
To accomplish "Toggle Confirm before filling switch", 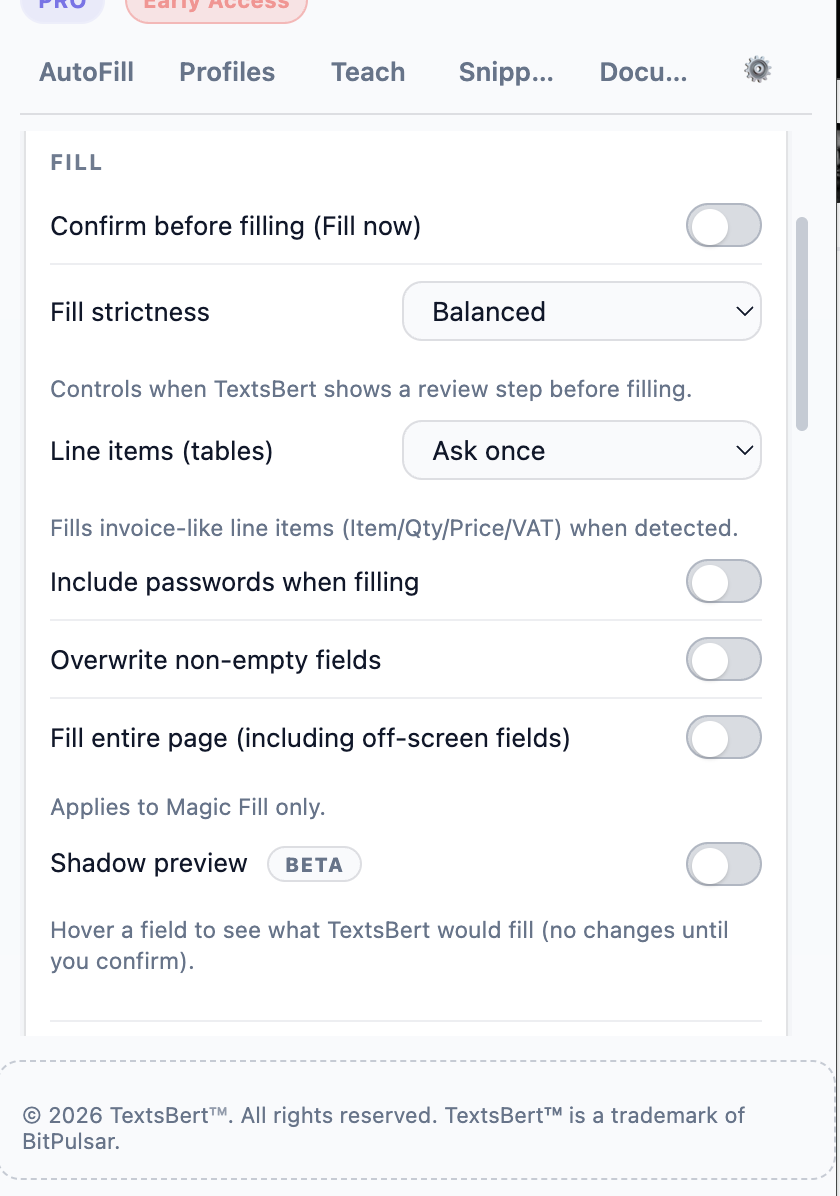I will [x=723, y=226].
